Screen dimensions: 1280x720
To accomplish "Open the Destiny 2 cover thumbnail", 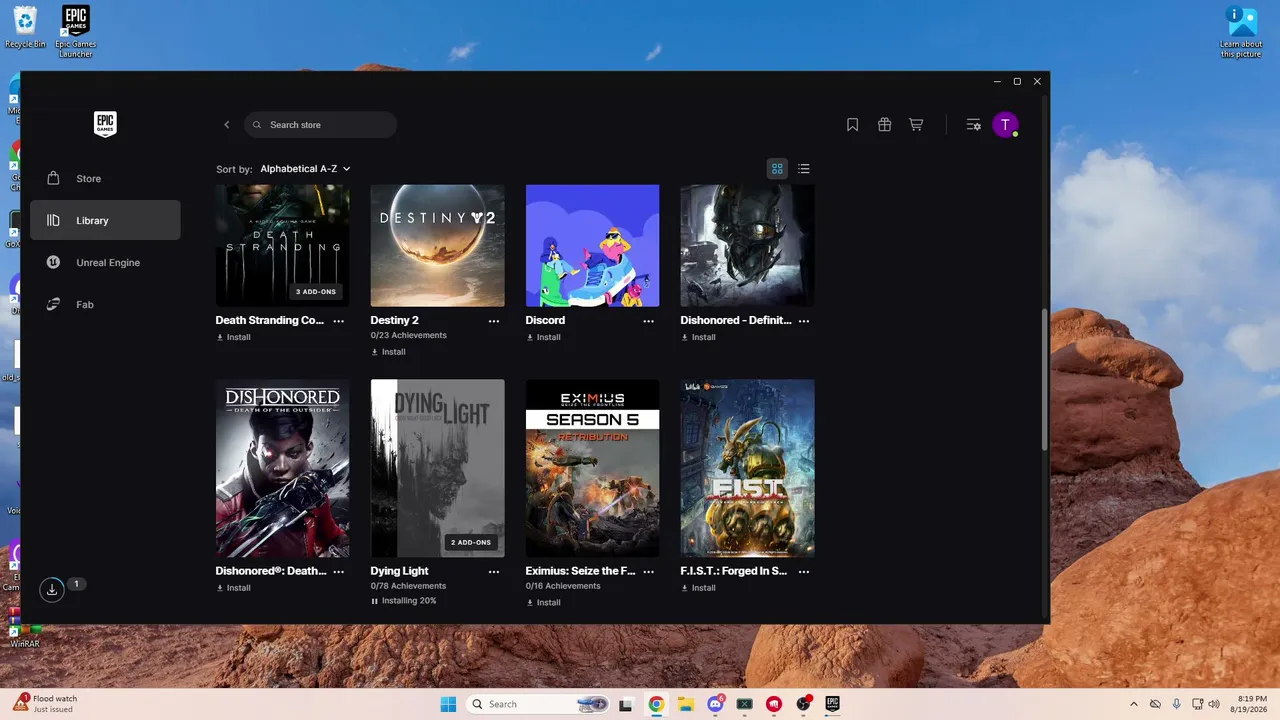I will (x=438, y=246).
